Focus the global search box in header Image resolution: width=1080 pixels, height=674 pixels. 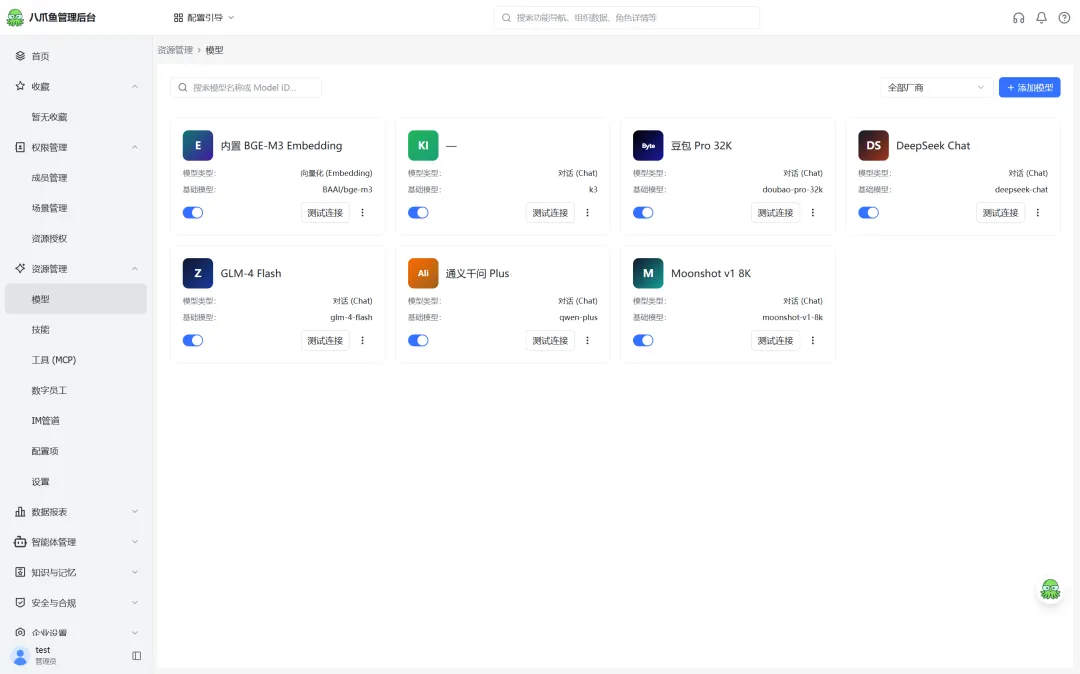(x=627, y=18)
